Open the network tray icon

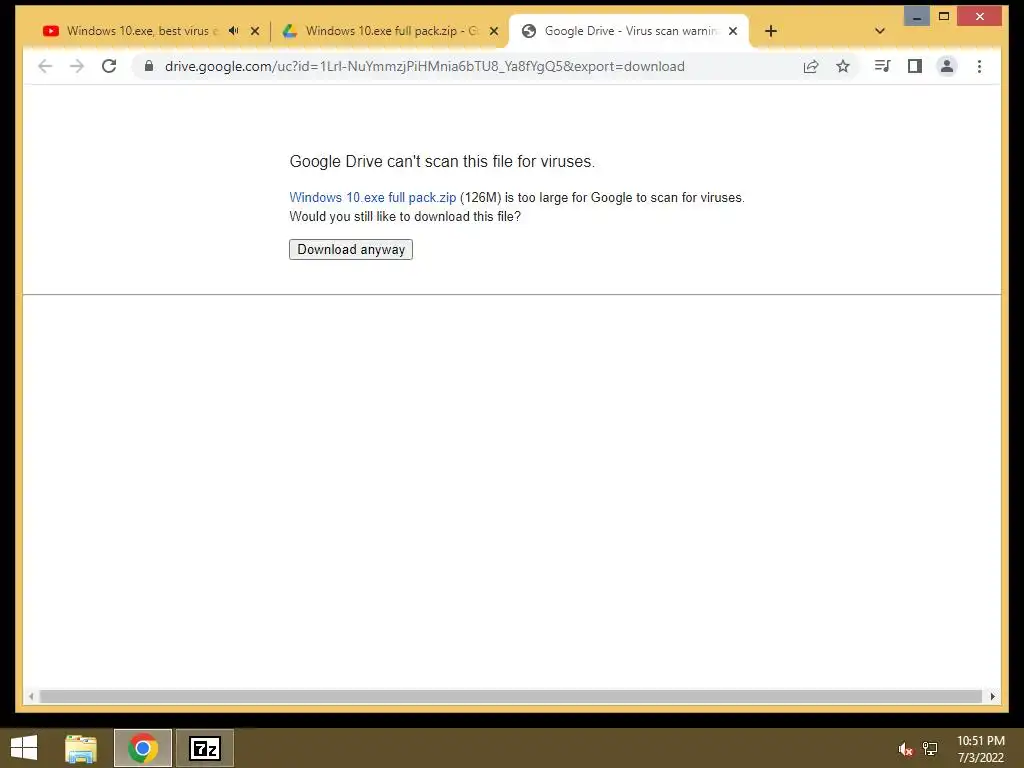point(930,749)
